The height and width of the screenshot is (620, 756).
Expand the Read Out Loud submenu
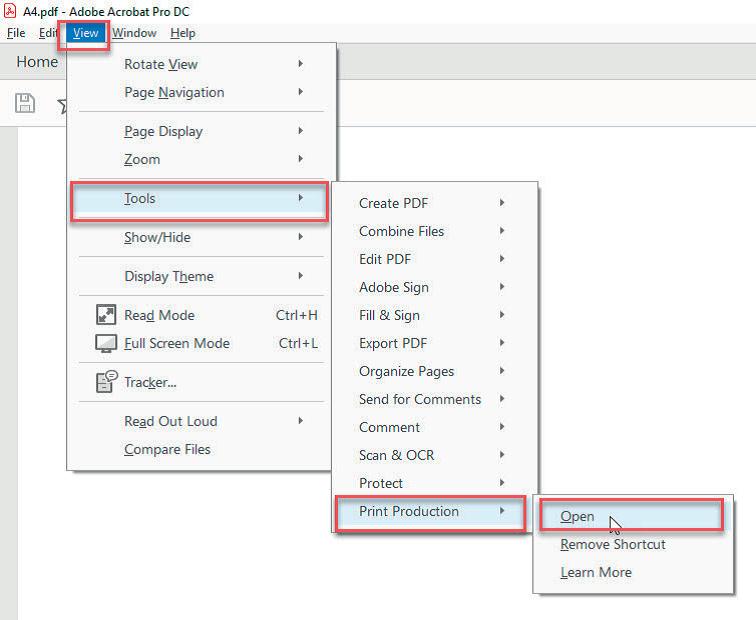[200, 421]
